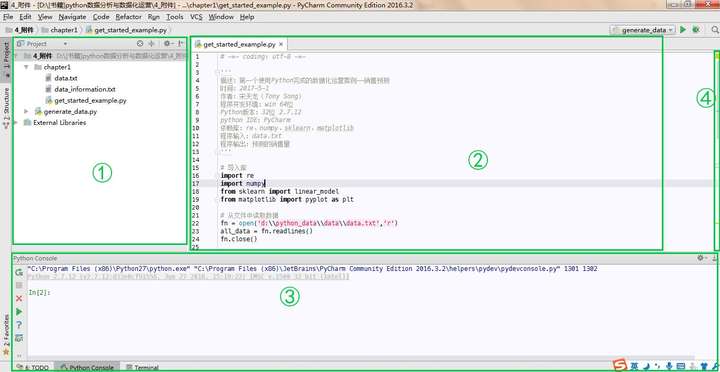Execute current statement green arrow in console
The width and height of the screenshot is (720, 372).
19,312
